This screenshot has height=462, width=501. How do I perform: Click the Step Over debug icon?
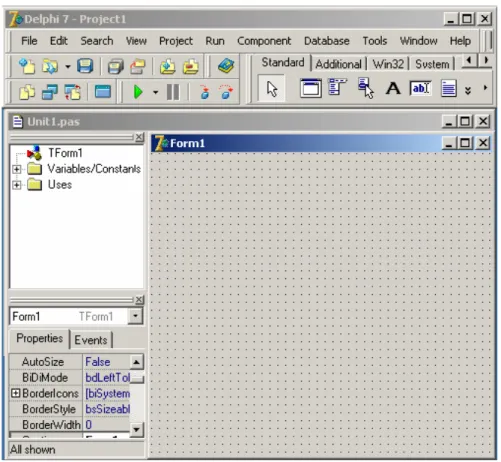(226, 92)
